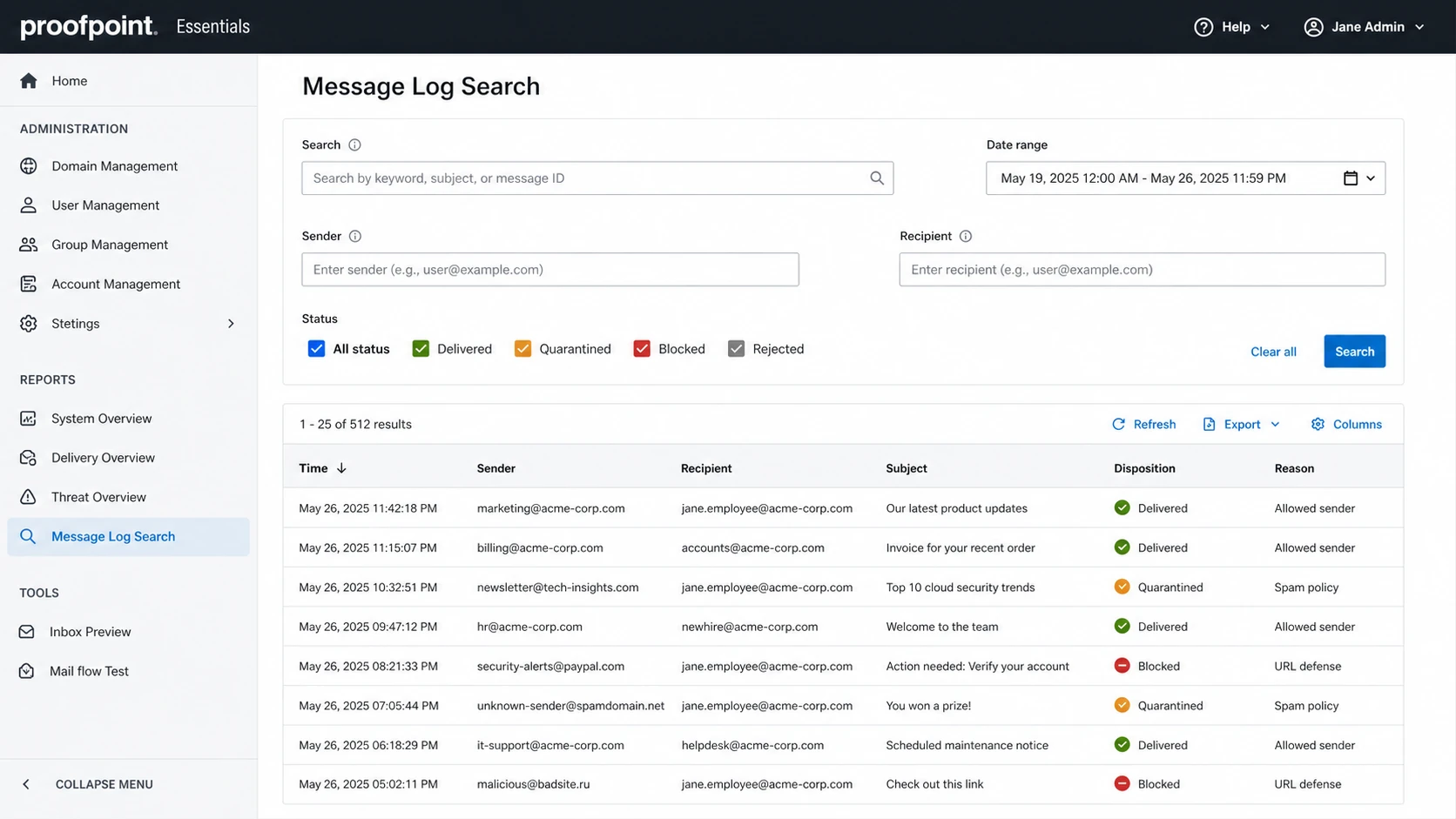Click the Inbox Preview envelope icon
Image resolution: width=1456 pixels, height=819 pixels.
coord(27,632)
